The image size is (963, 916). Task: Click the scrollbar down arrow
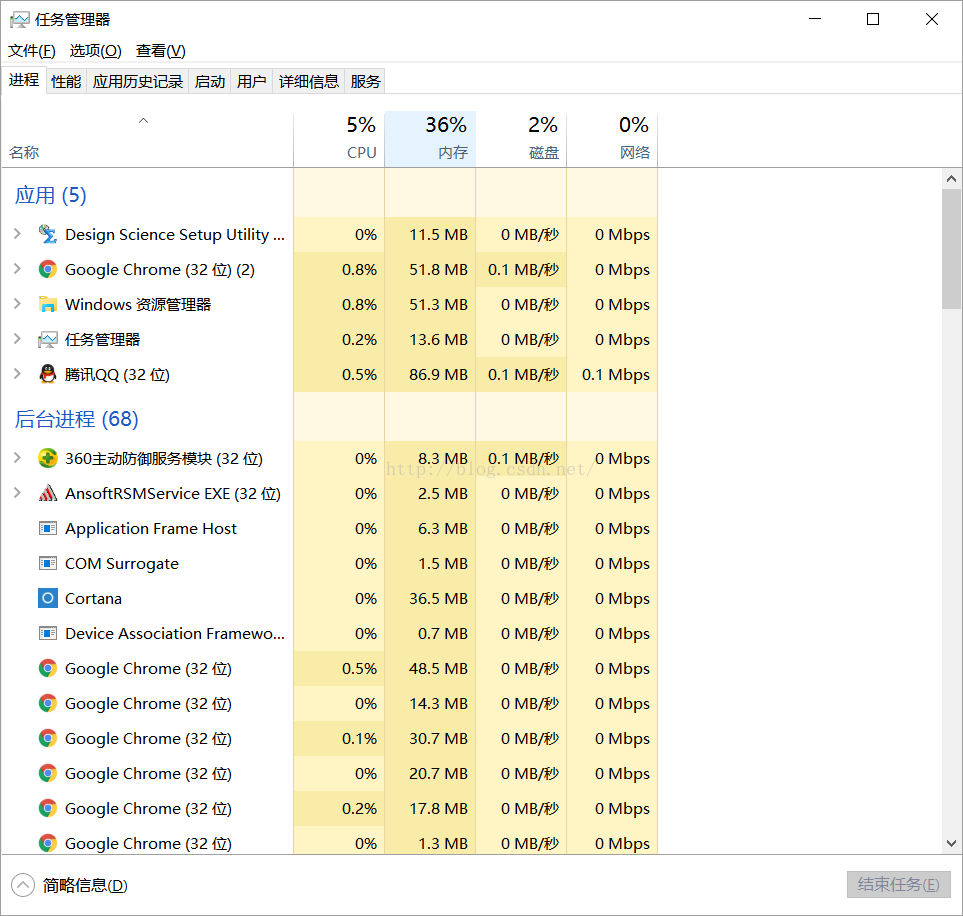click(x=951, y=844)
